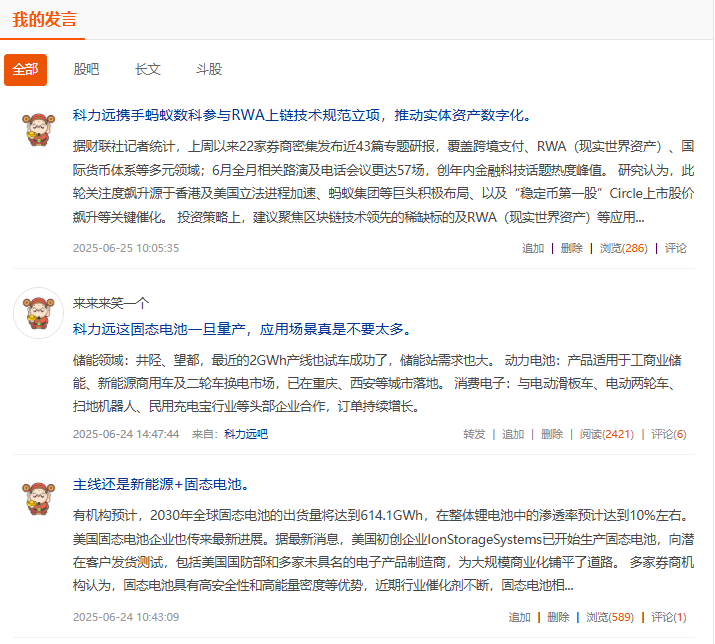This screenshot has width=715, height=644.
Task: Switch to the 股吧 tab
Action: [86, 69]
